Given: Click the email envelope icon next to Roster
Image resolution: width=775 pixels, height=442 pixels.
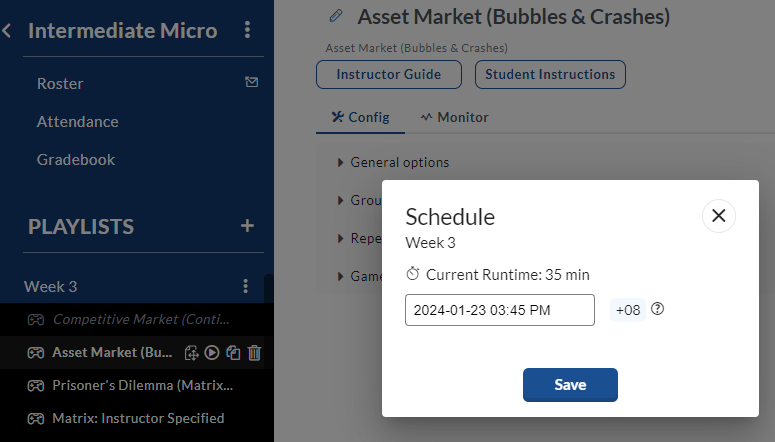Looking at the screenshot, I should tap(252, 82).
